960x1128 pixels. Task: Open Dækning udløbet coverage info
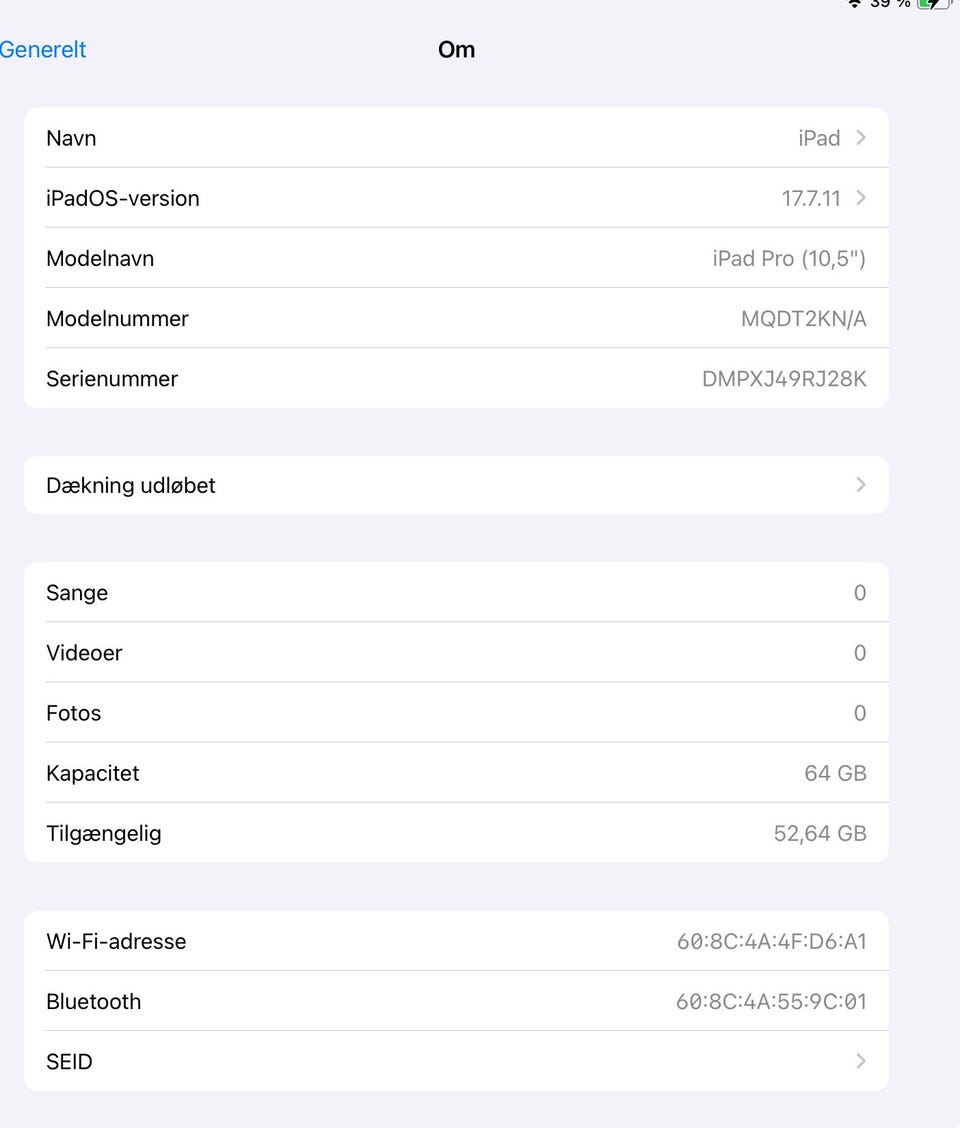tap(456, 485)
